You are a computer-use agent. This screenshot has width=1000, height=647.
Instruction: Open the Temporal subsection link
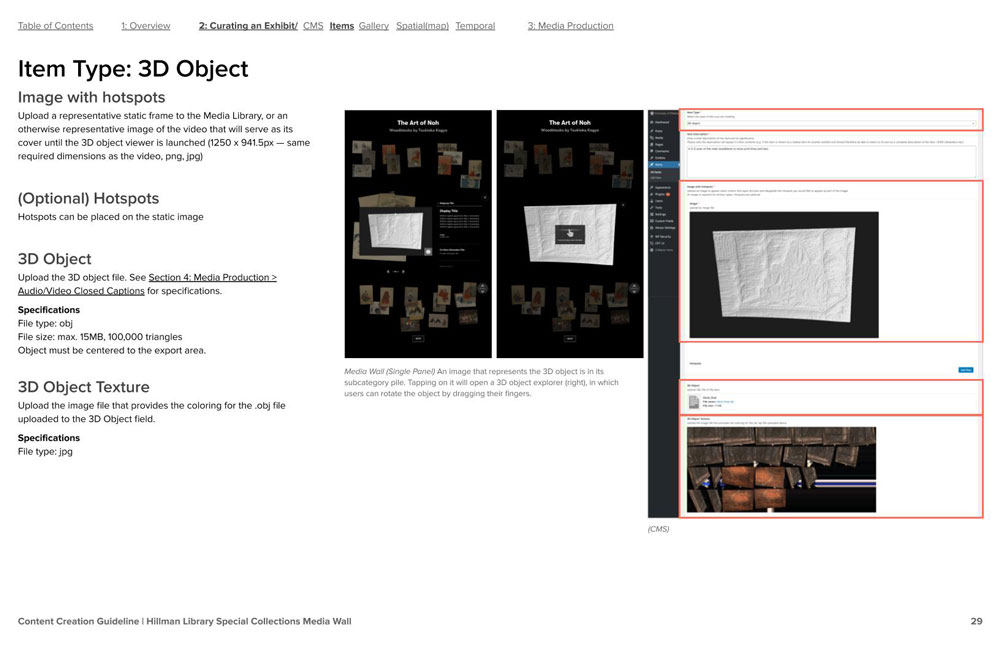tap(475, 26)
